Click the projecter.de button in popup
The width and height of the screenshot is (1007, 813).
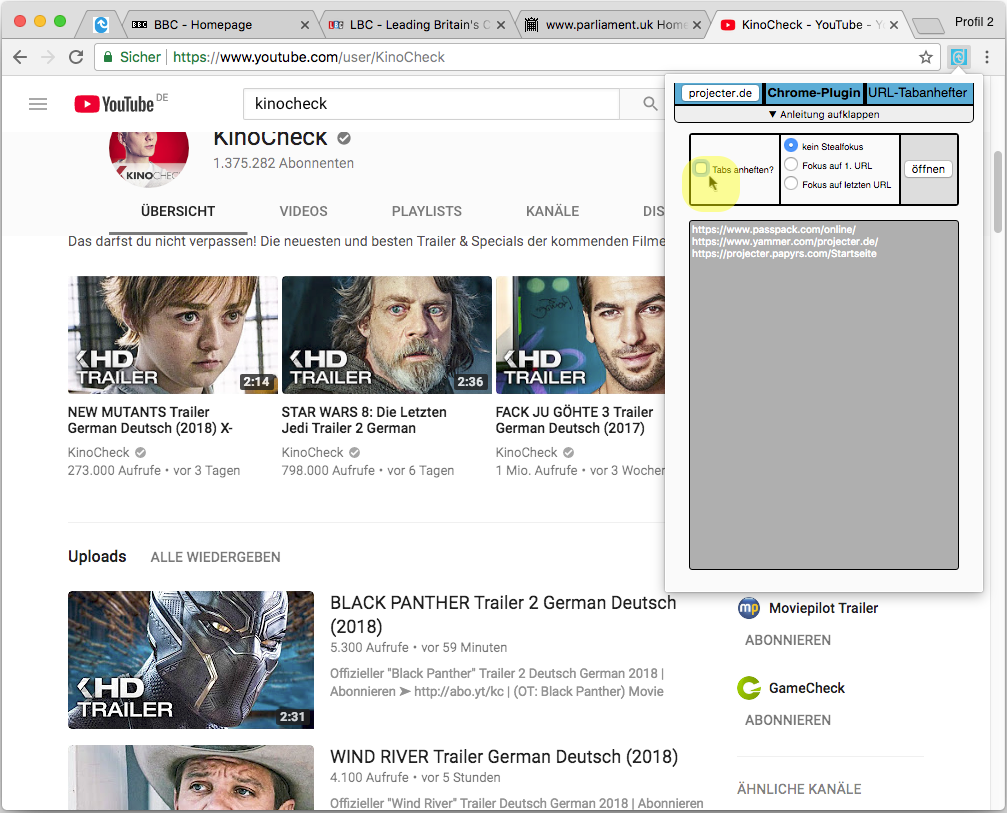coord(720,93)
